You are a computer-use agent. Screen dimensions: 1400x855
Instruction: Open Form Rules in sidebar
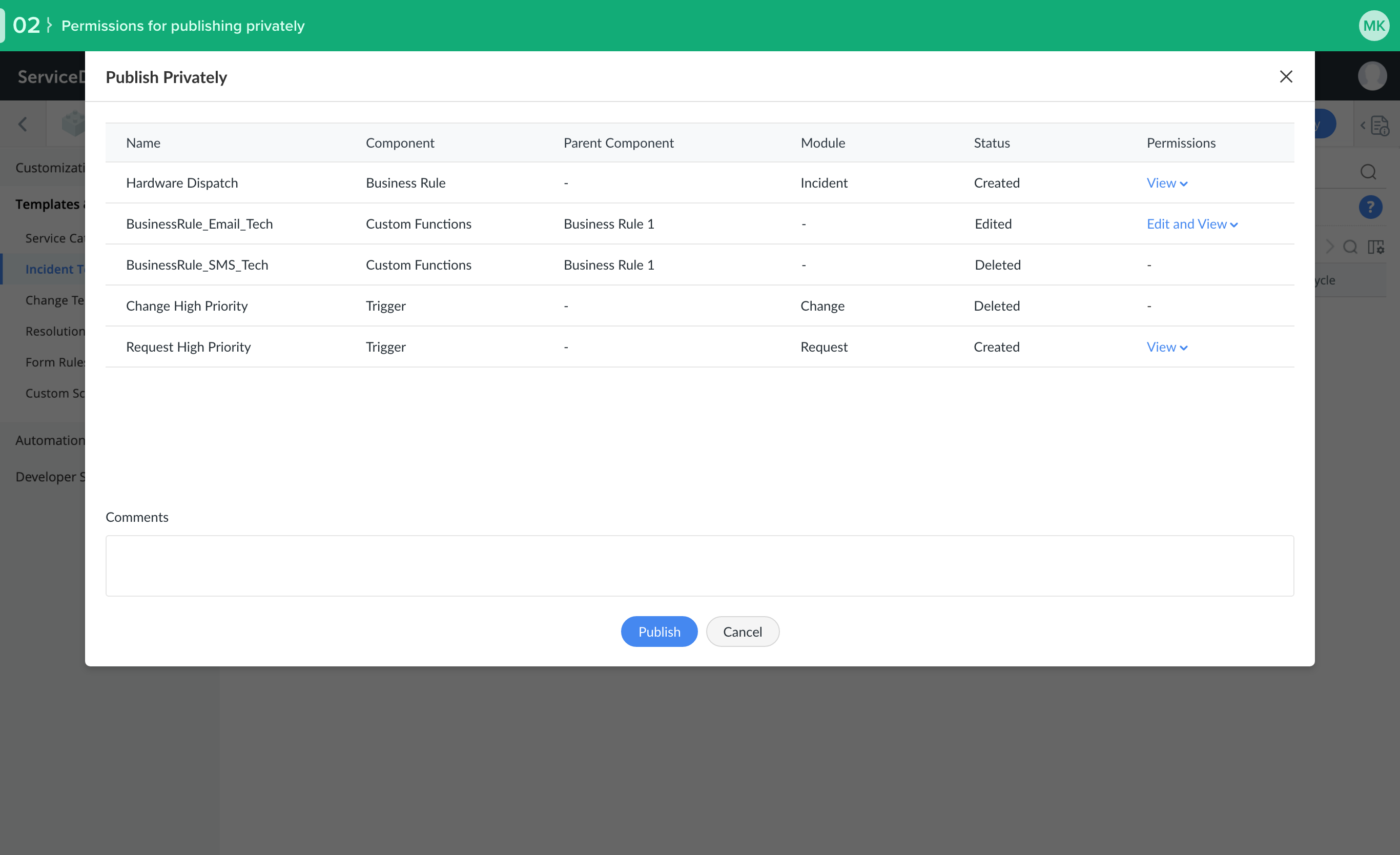tap(55, 362)
